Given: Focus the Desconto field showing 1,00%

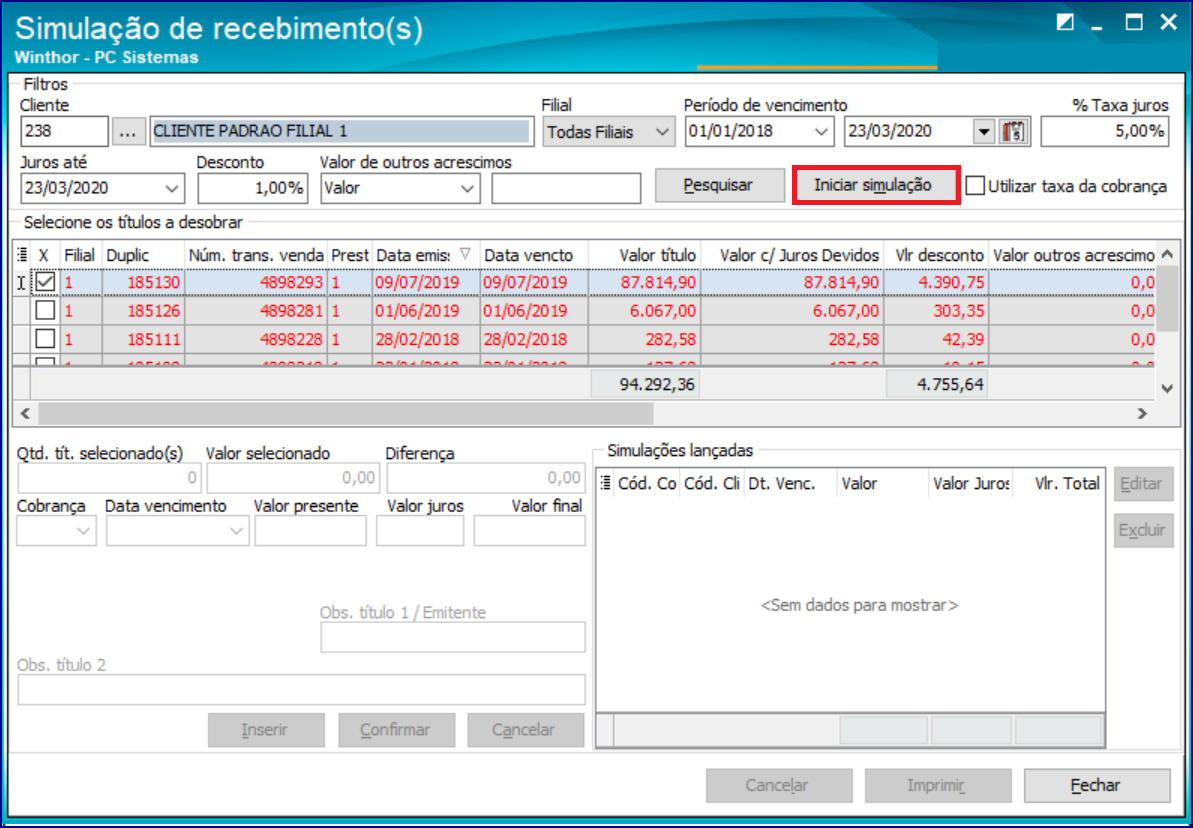Looking at the screenshot, I should pyautogui.click(x=253, y=188).
